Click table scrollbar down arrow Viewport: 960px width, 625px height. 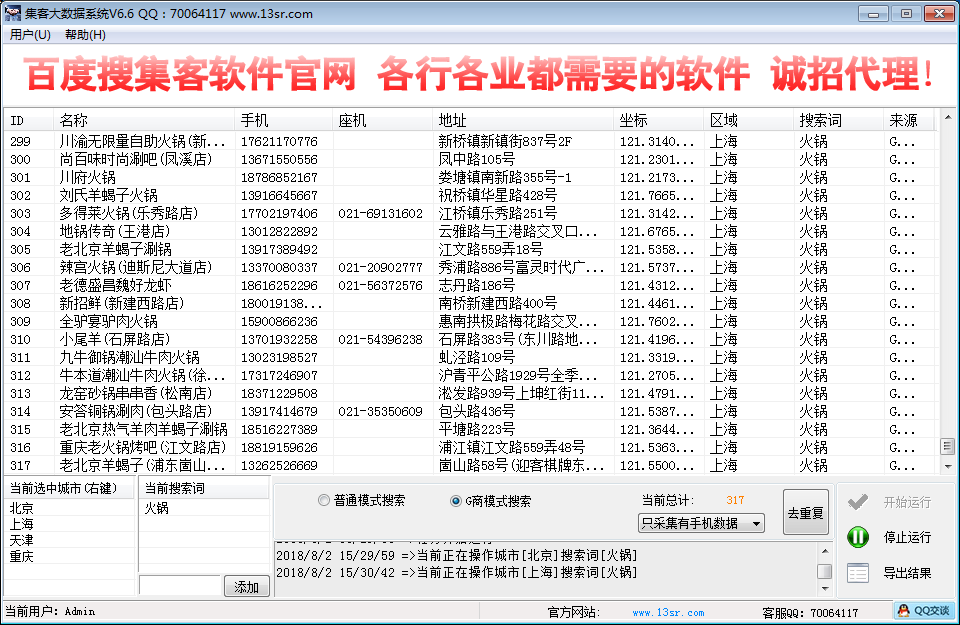[x=948, y=466]
